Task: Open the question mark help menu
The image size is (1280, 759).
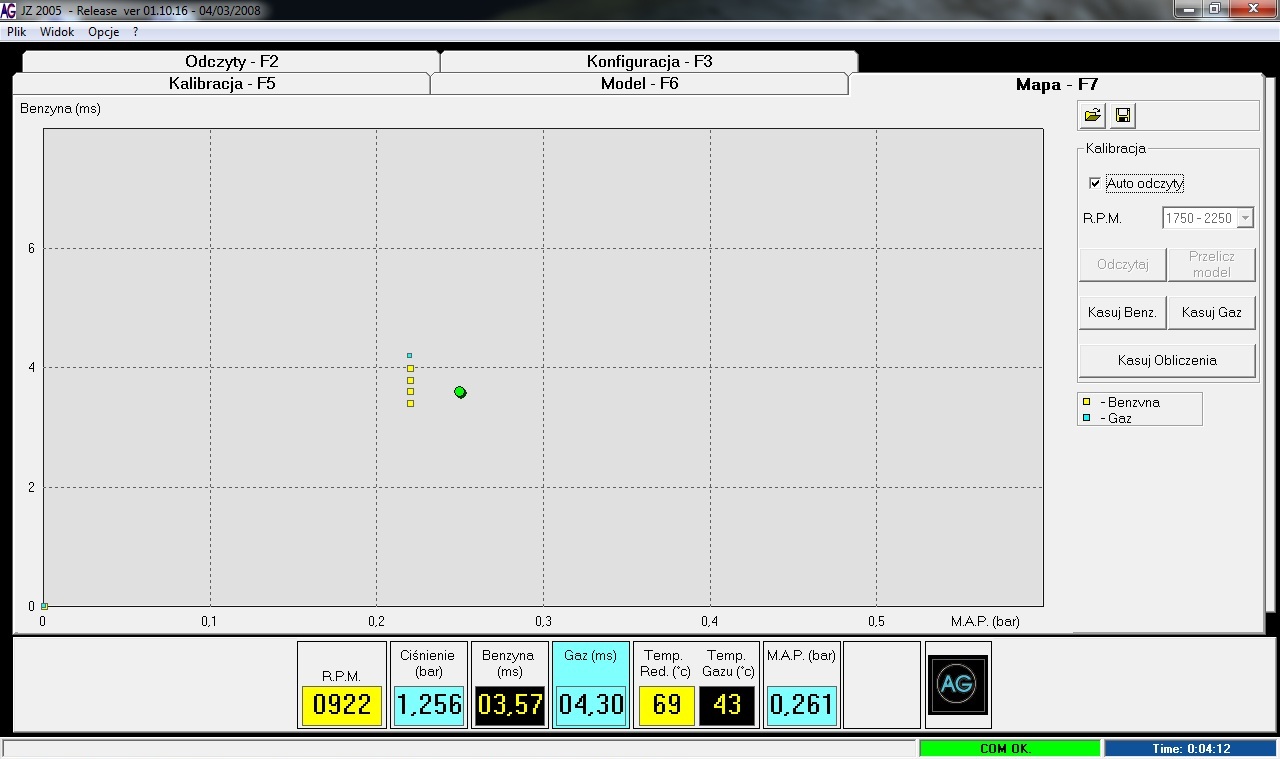Action: click(x=135, y=32)
